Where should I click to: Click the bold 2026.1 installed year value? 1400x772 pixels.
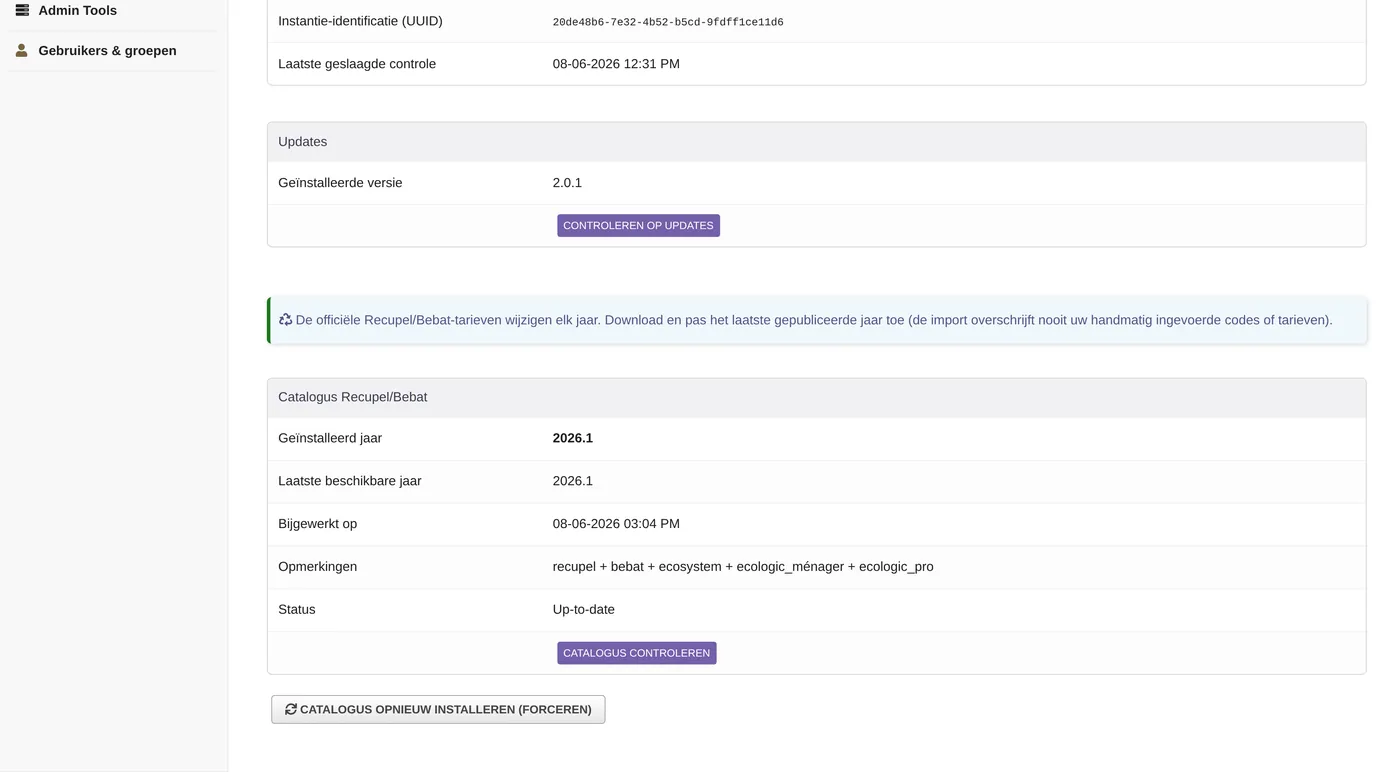pyautogui.click(x=572, y=438)
